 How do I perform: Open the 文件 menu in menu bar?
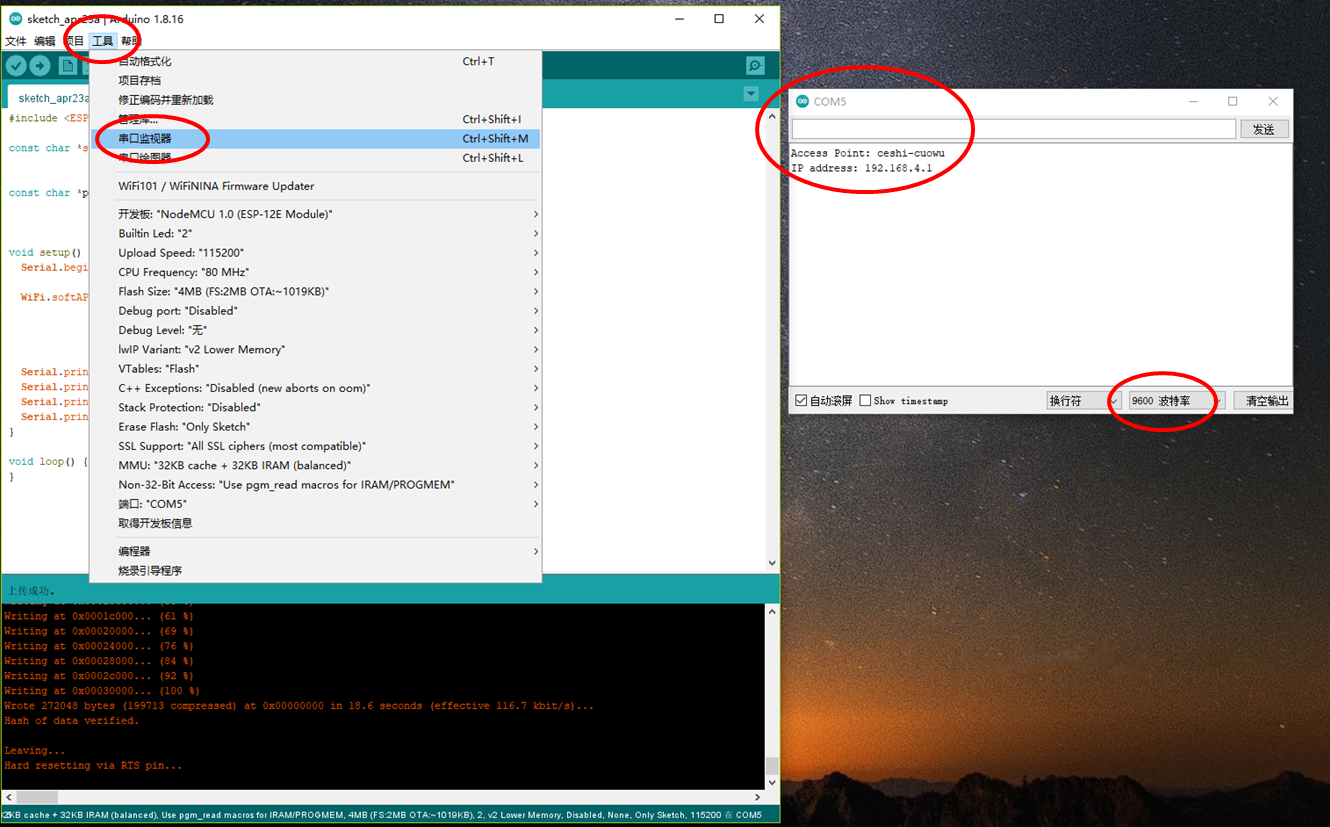[x=16, y=41]
